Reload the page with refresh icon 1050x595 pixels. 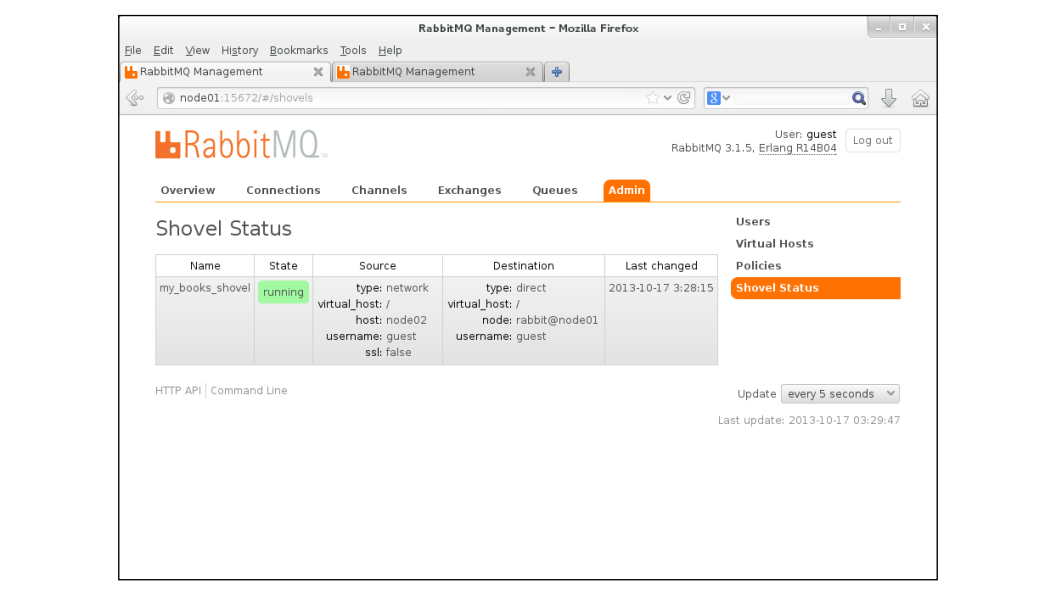(x=684, y=98)
